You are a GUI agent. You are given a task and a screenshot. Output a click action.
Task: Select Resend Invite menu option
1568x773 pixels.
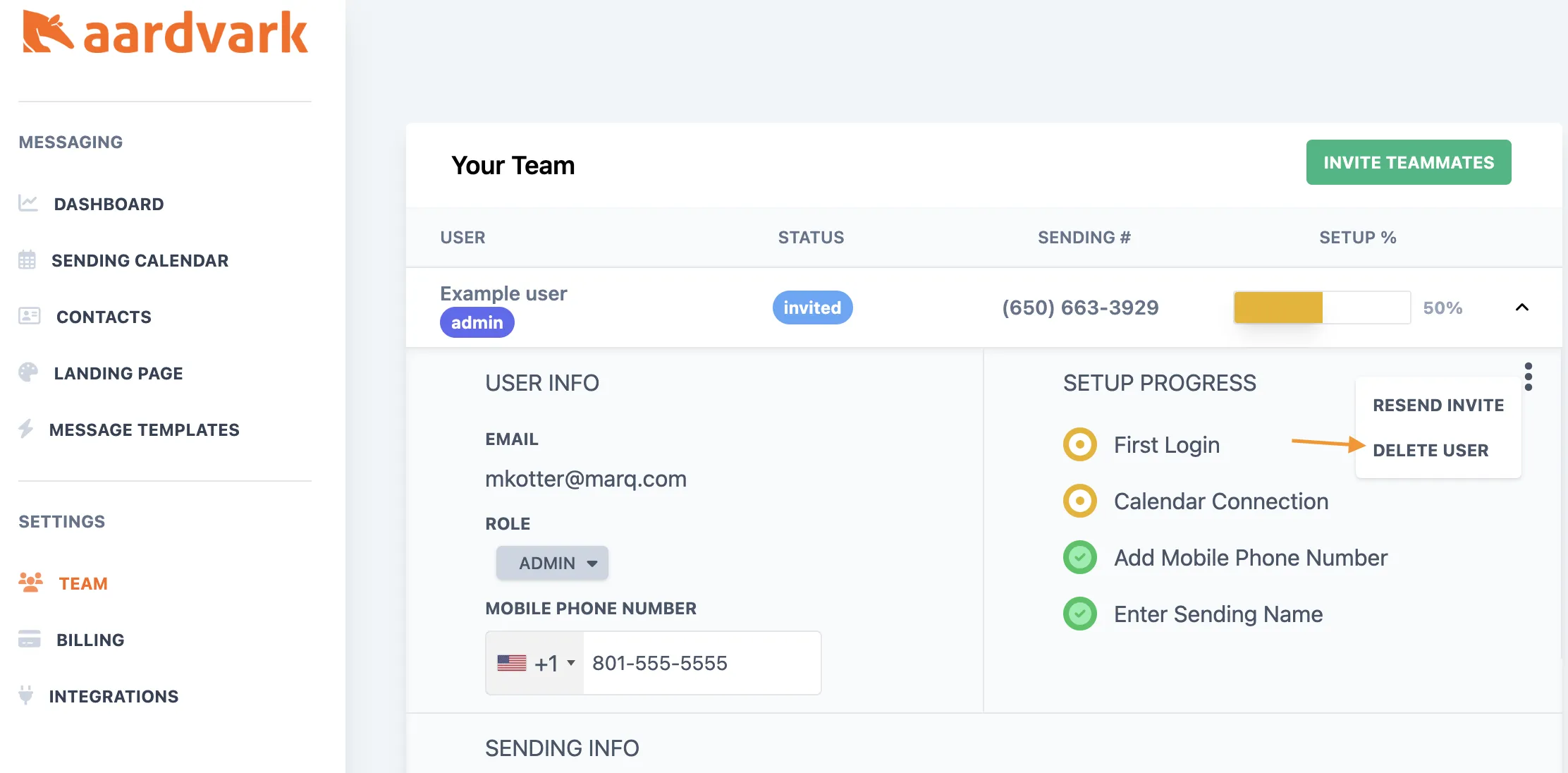1438,405
